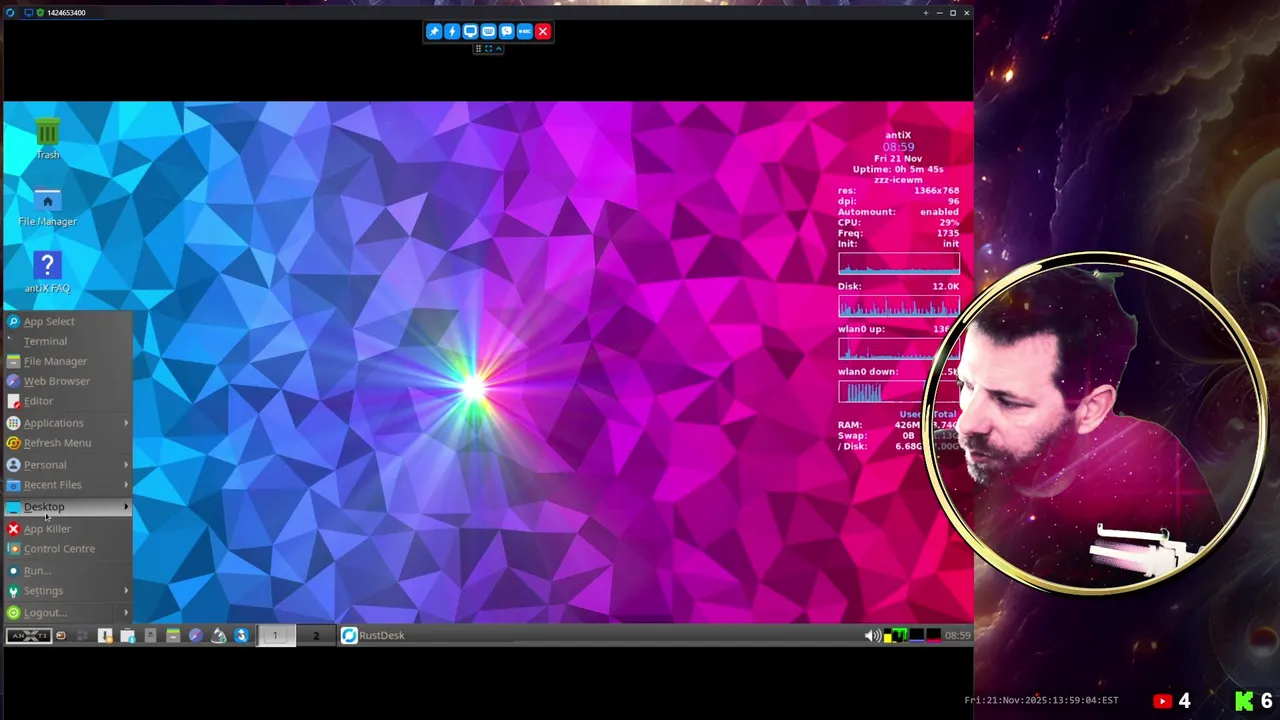Click the yellow system monitor tray icon
The height and width of the screenshot is (720, 1280).
coord(887,635)
